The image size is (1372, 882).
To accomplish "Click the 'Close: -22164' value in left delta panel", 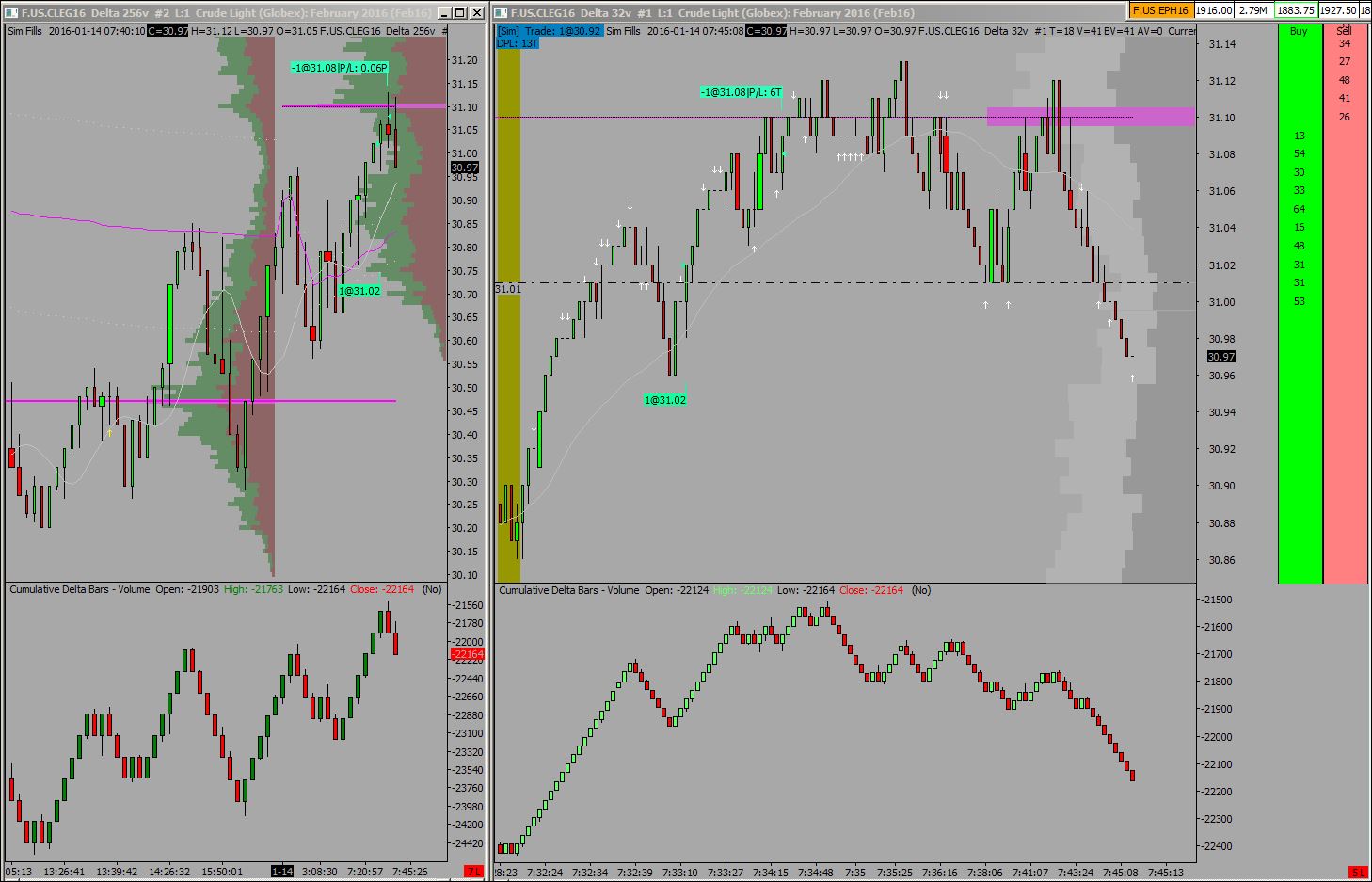I will pyautogui.click(x=382, y=589).
